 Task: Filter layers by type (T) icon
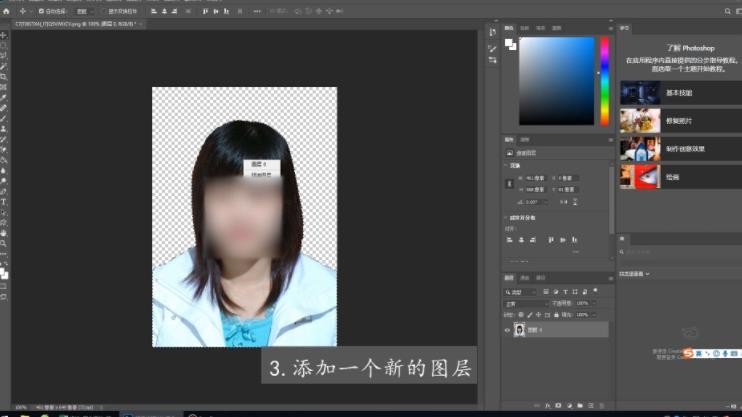565,292
